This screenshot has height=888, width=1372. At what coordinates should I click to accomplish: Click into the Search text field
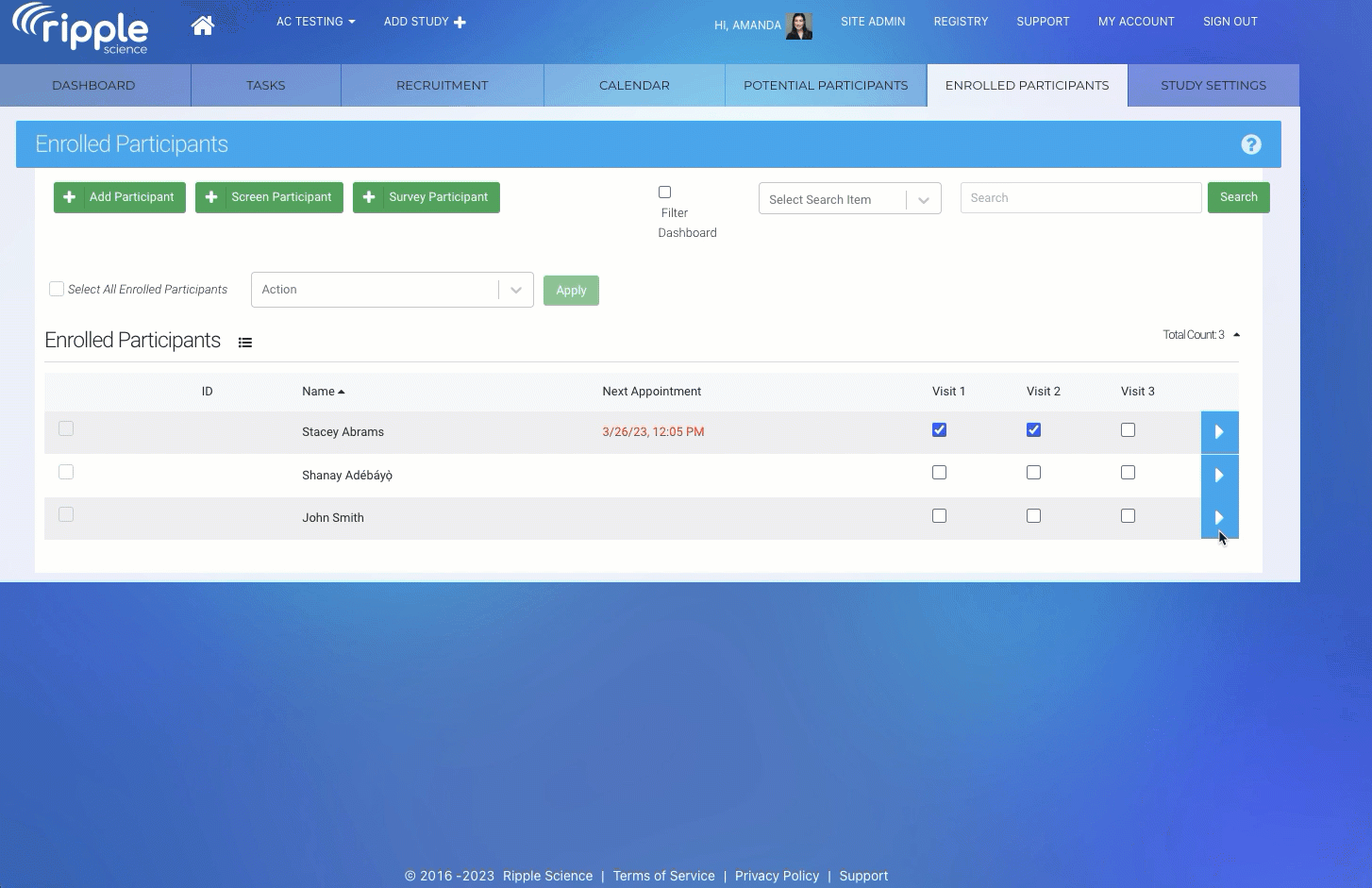pyautogui.click(x=1080, y=198)
